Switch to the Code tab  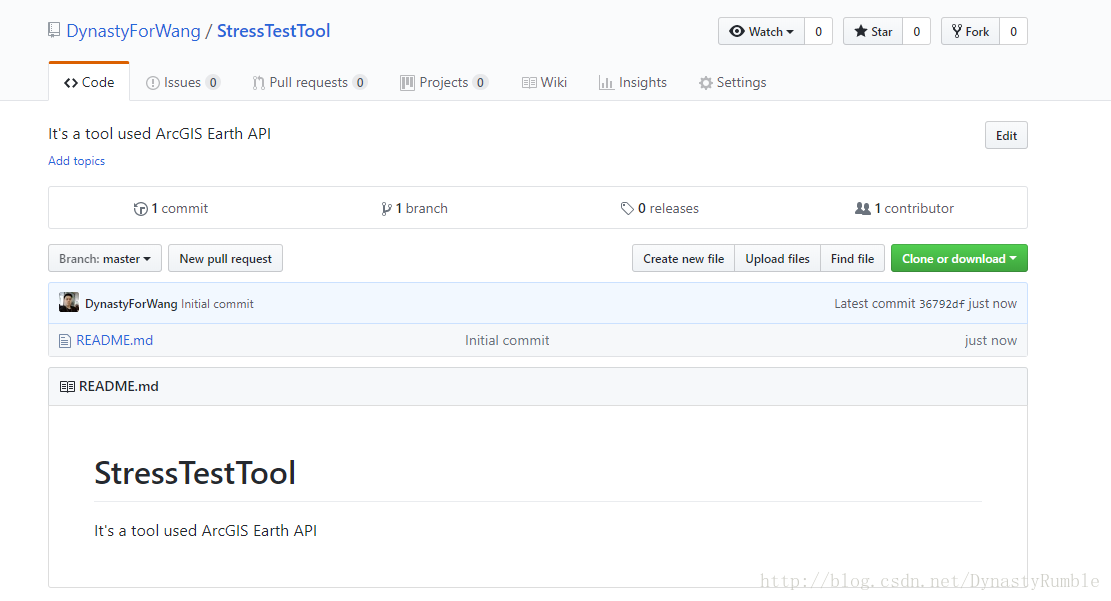(89, 82)
